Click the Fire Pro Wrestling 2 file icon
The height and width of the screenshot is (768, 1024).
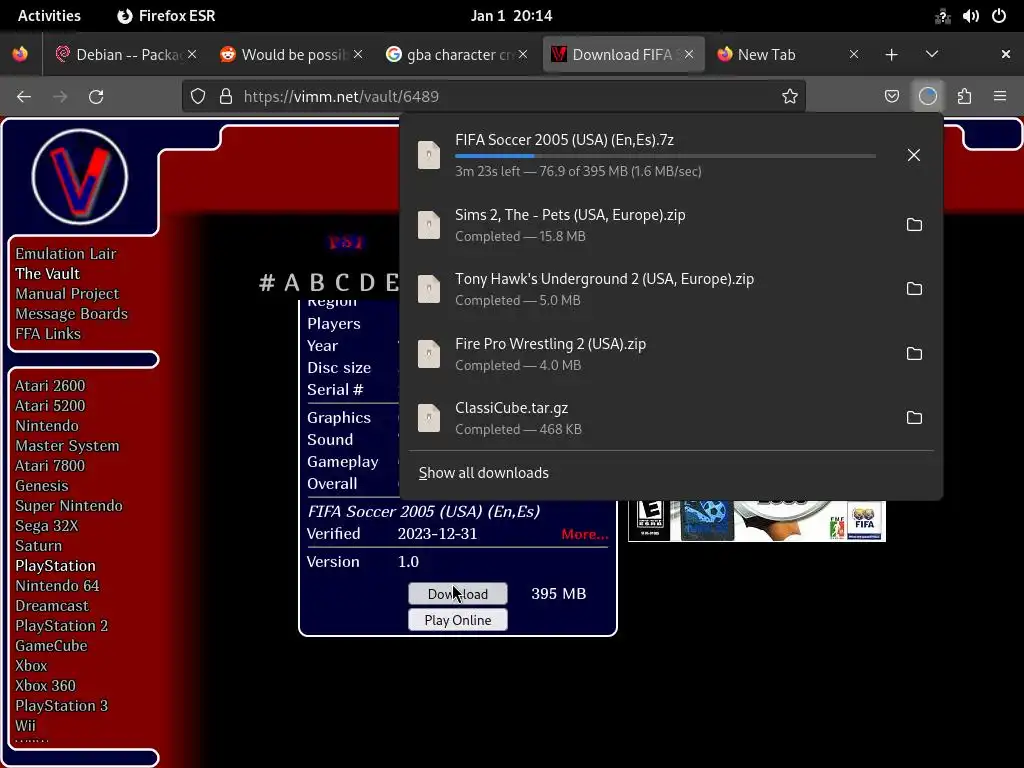429,353
